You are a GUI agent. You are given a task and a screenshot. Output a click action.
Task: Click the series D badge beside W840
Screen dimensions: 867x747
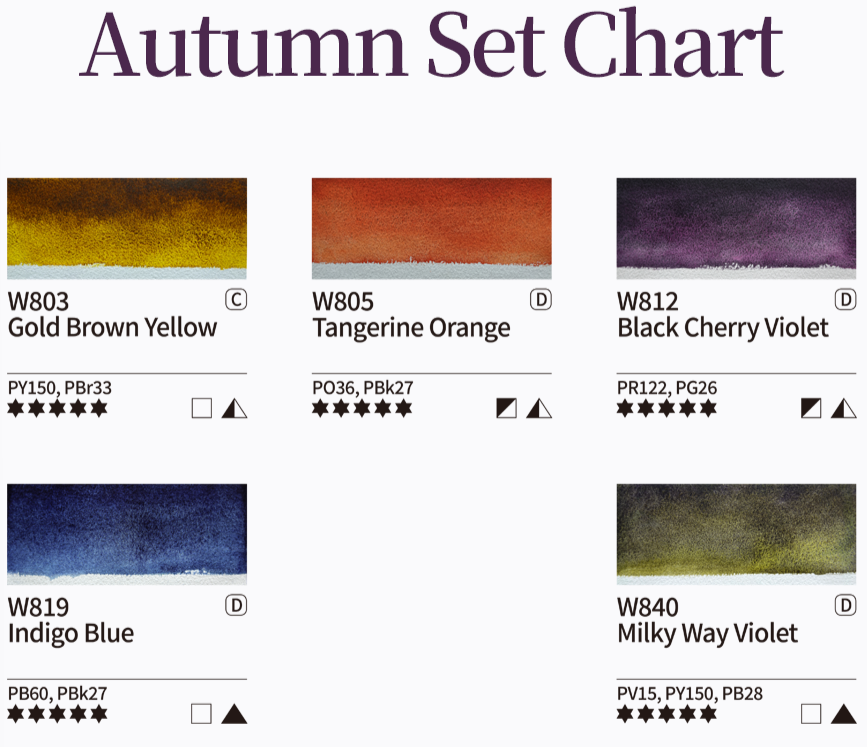pos(846,605)
